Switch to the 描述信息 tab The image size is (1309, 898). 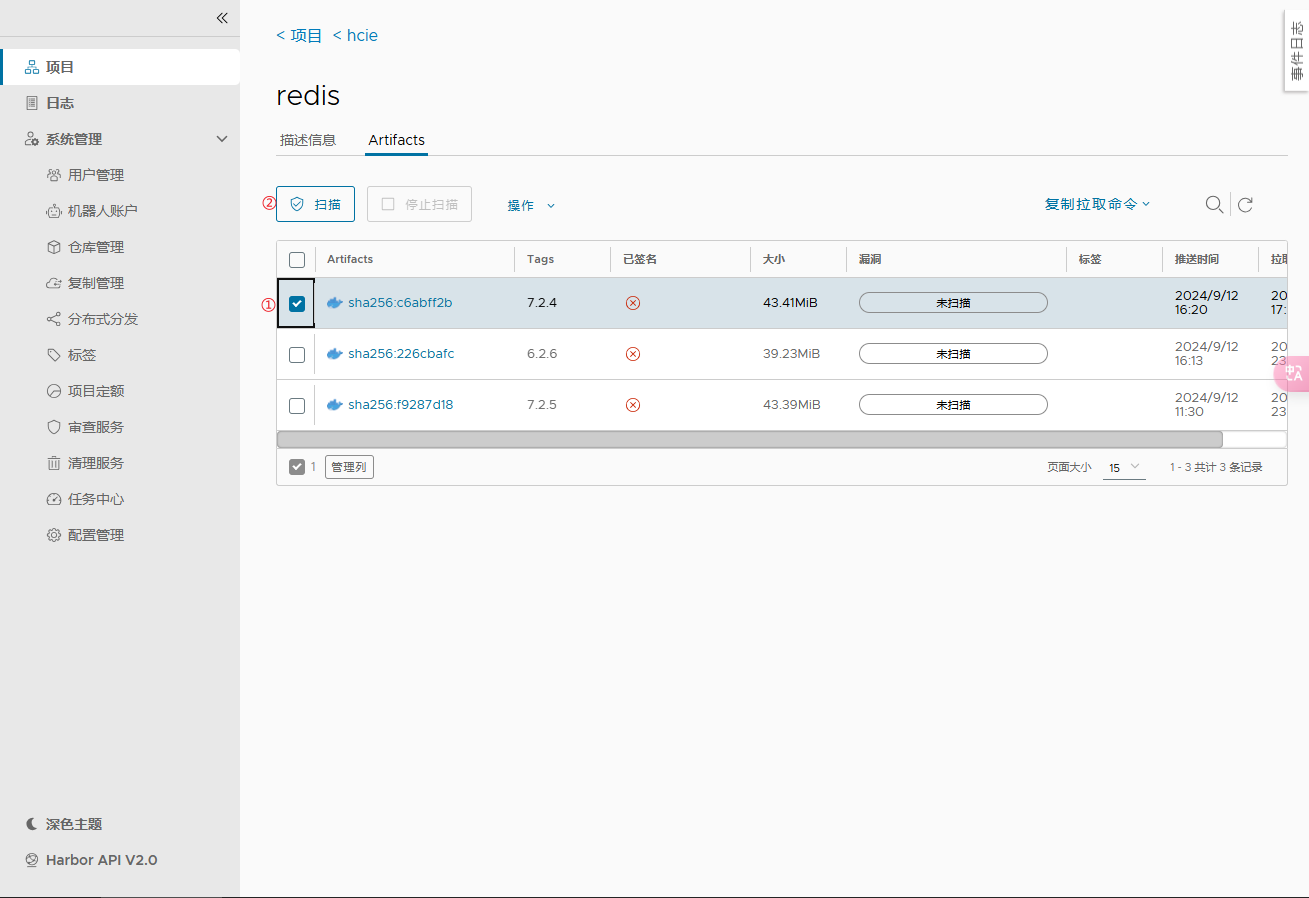pyautogui.click(x=308, y=140)
